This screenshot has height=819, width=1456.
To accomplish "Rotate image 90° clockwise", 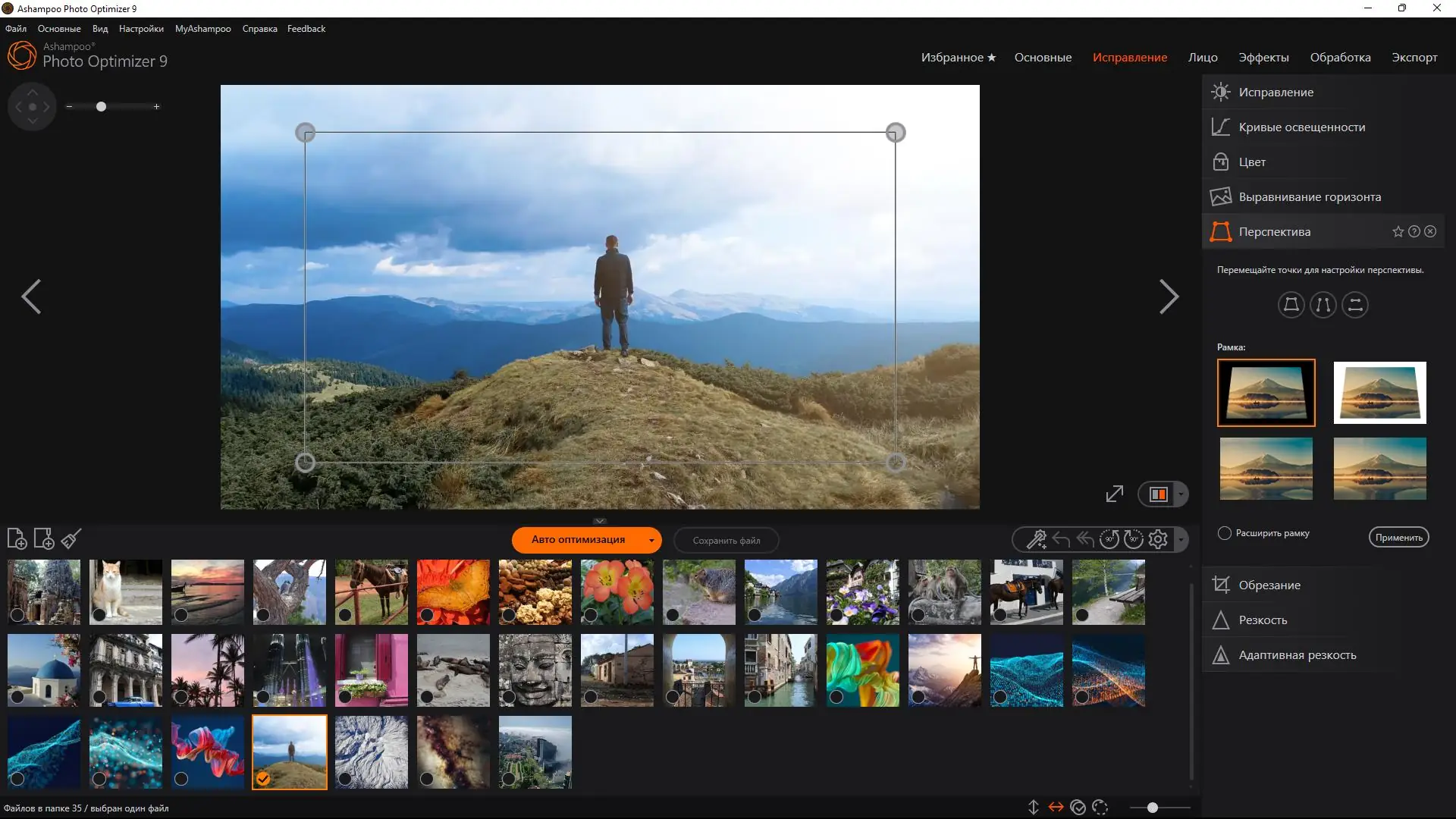I will (1134, 539).
